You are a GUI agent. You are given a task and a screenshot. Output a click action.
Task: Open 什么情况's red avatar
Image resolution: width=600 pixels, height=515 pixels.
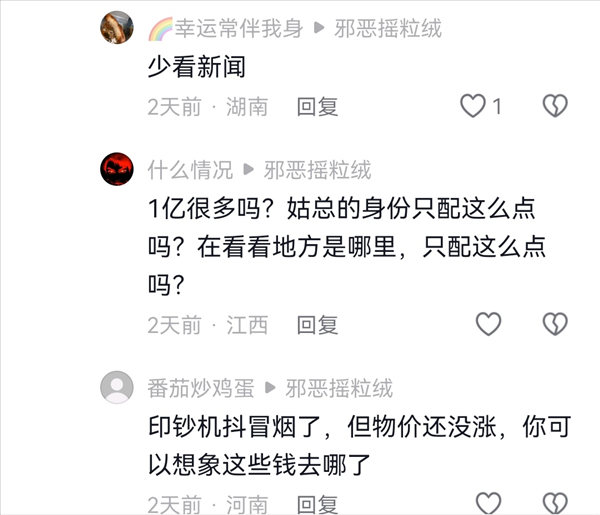tap(117, 169)
